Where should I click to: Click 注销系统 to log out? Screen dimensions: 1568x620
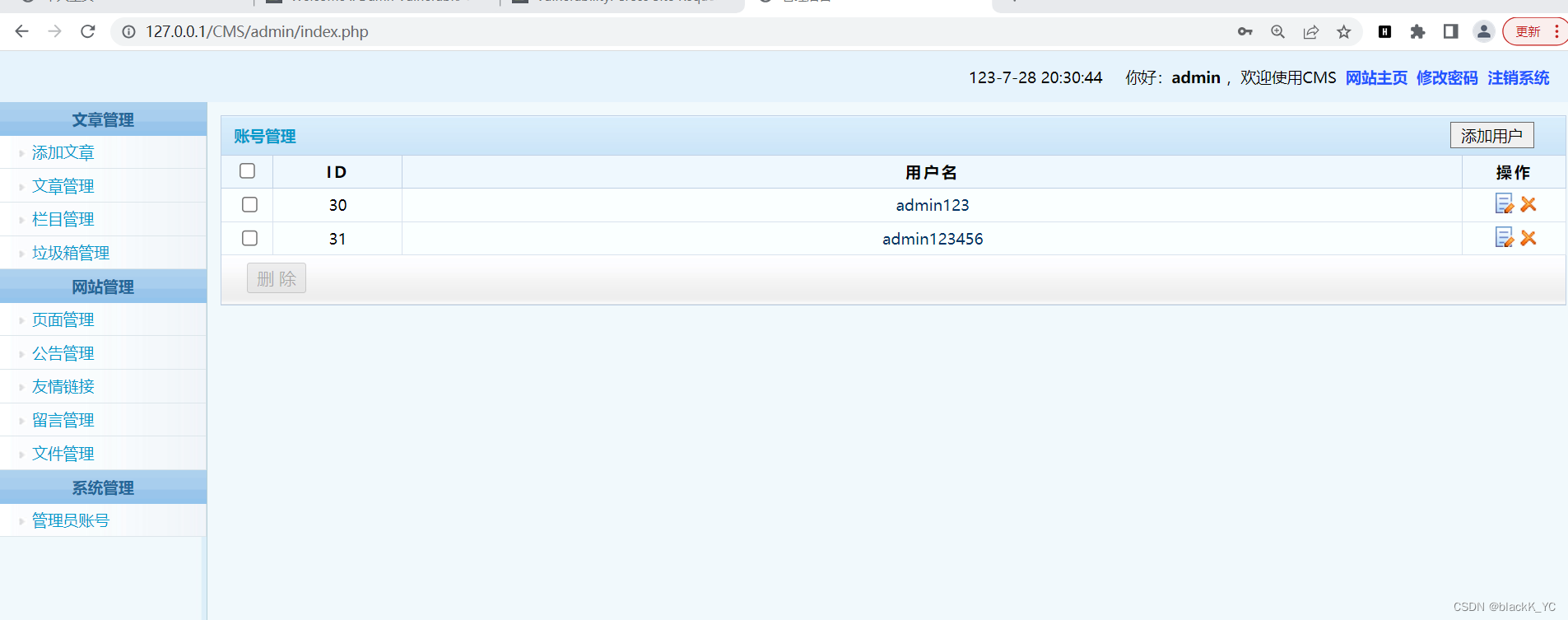[x=1519, y=77]
